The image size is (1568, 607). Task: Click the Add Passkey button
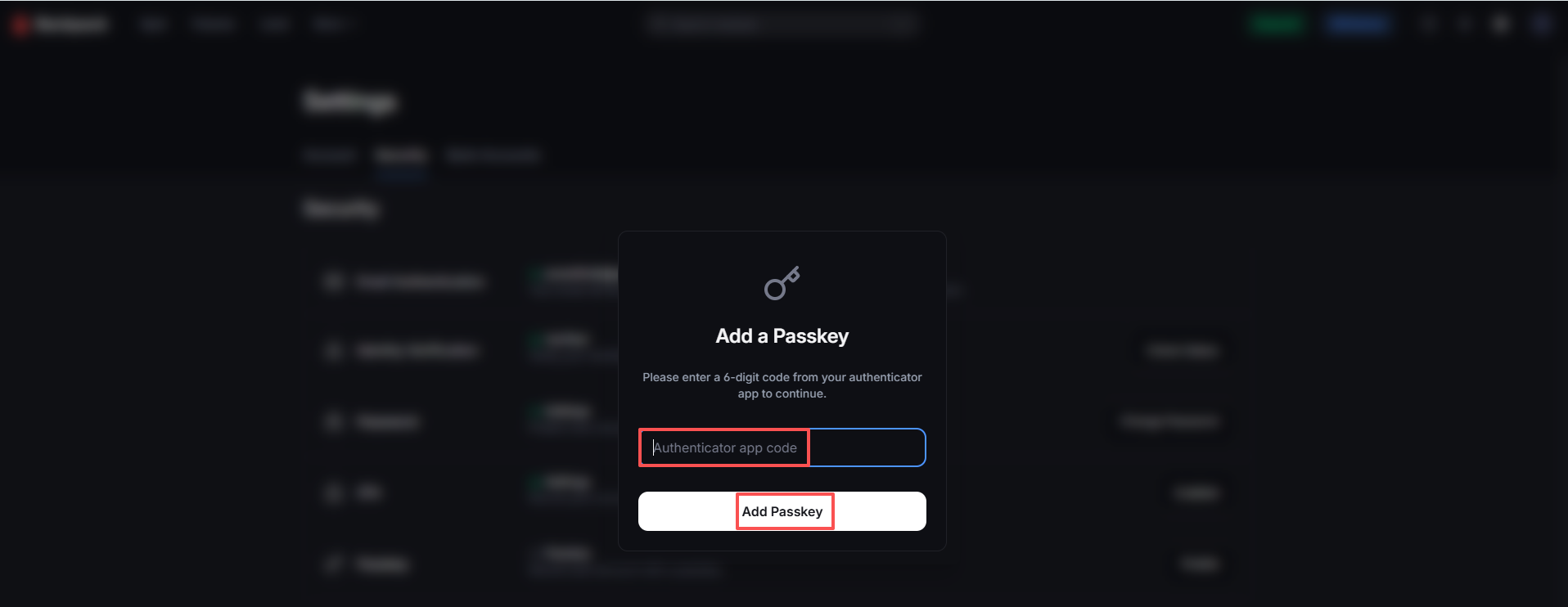click(782, 511)
